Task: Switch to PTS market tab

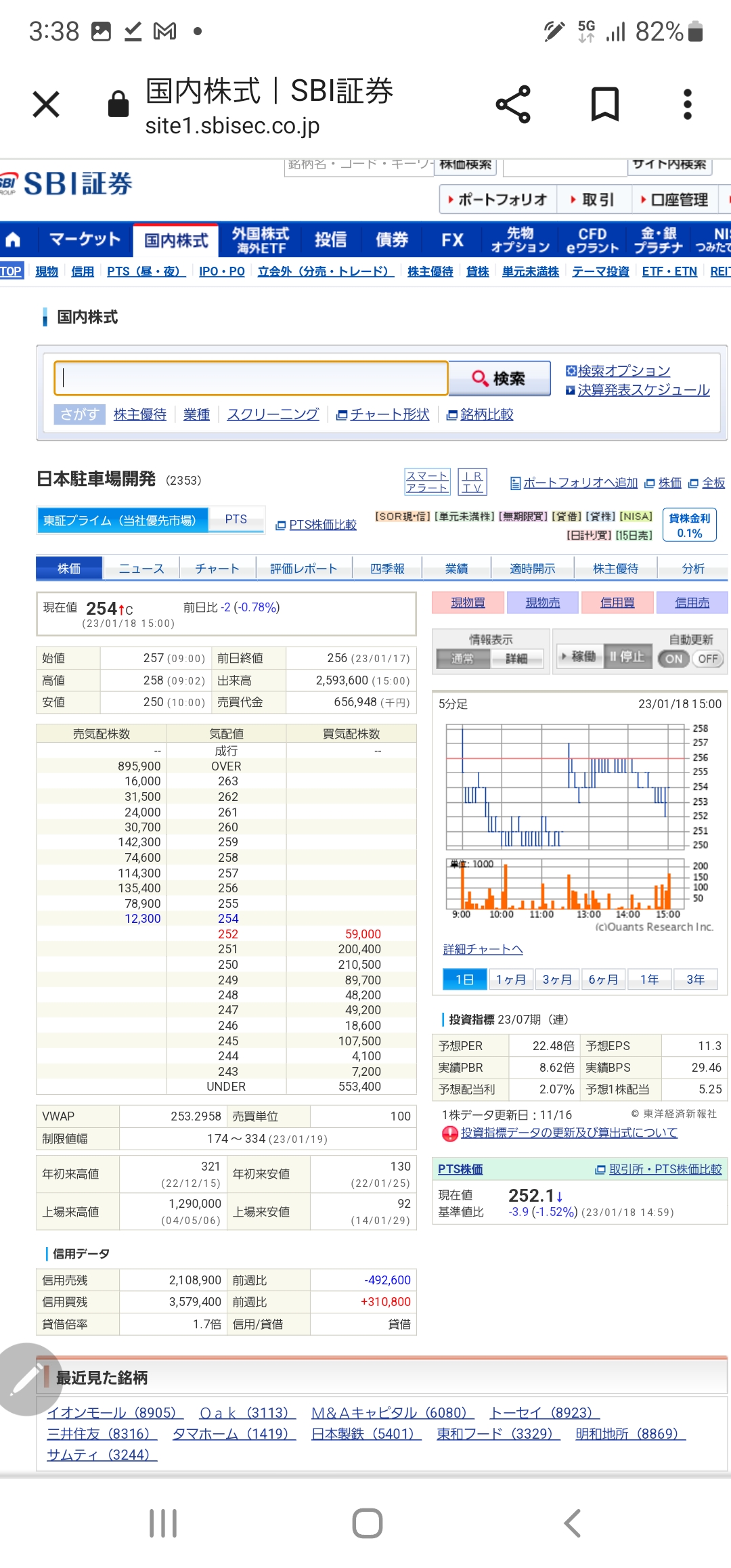Action: [x=236, y=519]
